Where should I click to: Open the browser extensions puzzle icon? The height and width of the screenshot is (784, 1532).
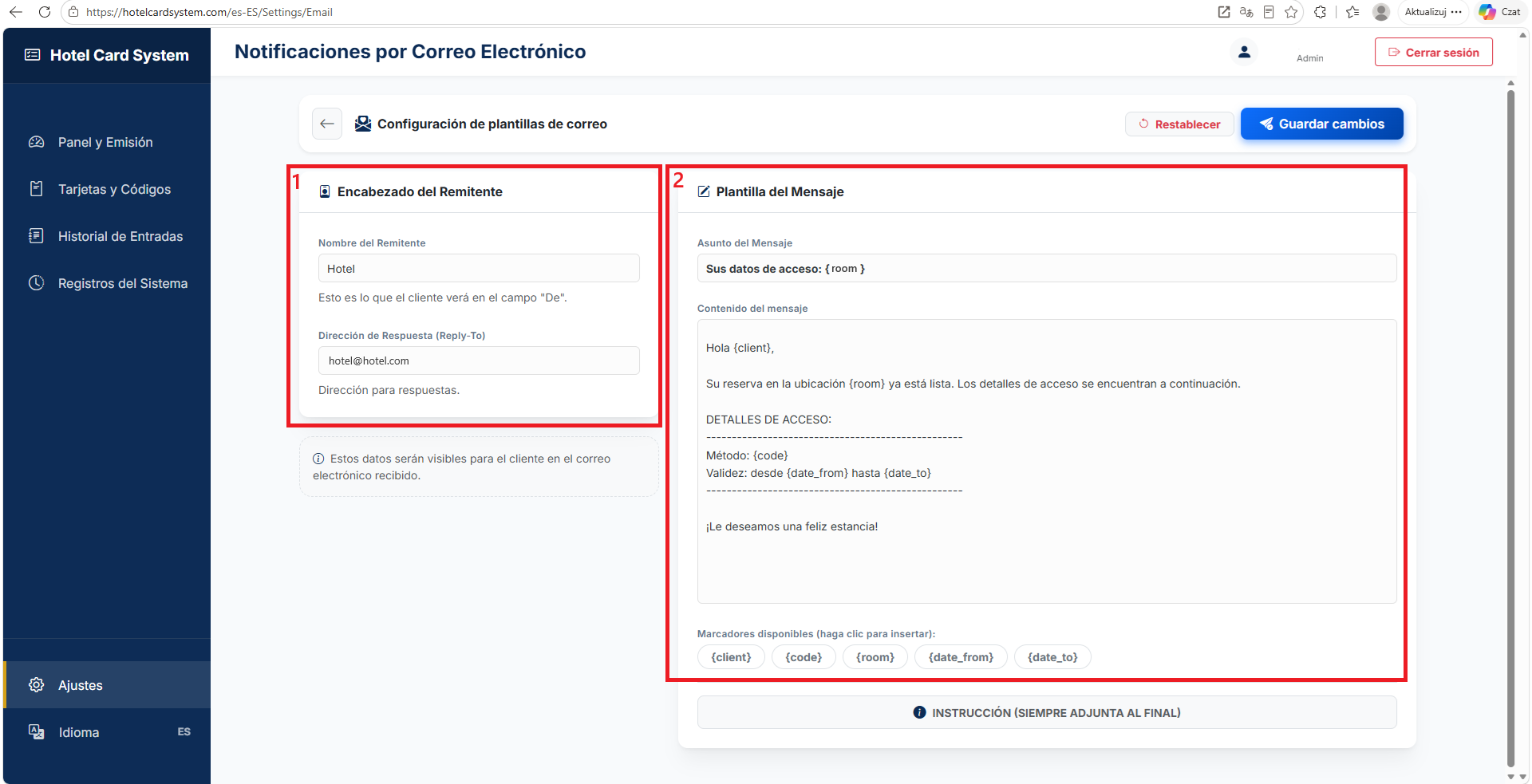point(1320,12)
